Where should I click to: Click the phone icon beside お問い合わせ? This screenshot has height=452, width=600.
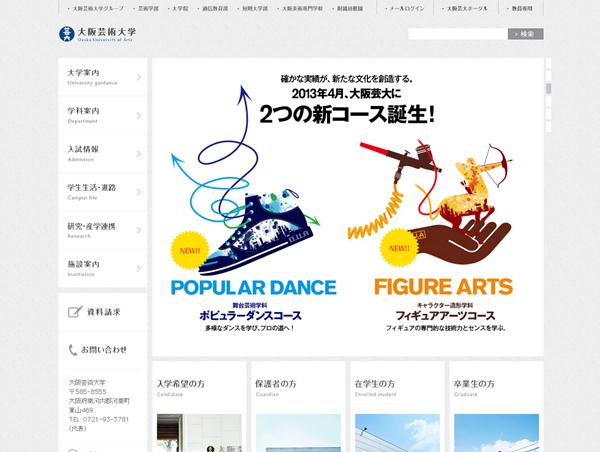click(x=73, y=350)
